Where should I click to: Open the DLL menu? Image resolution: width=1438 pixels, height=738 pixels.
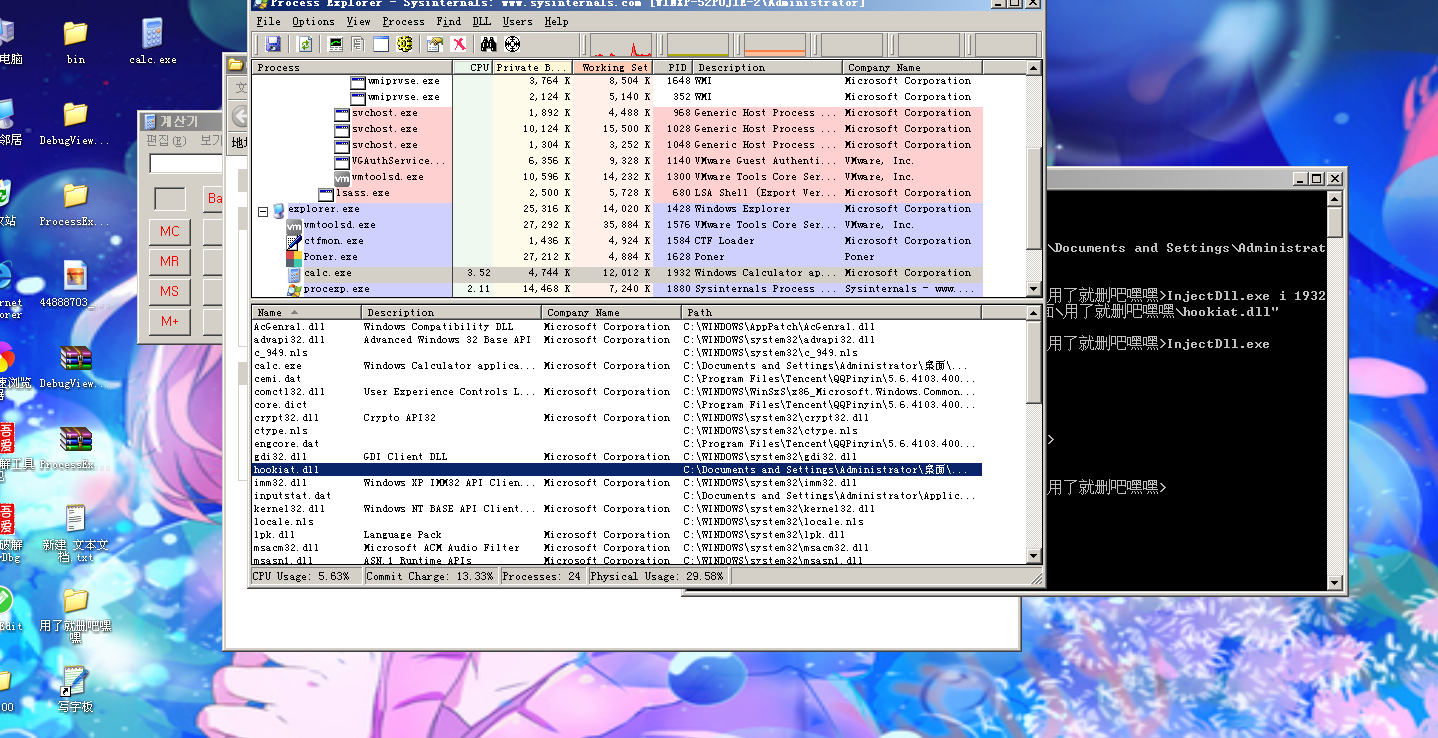[482, 21]
